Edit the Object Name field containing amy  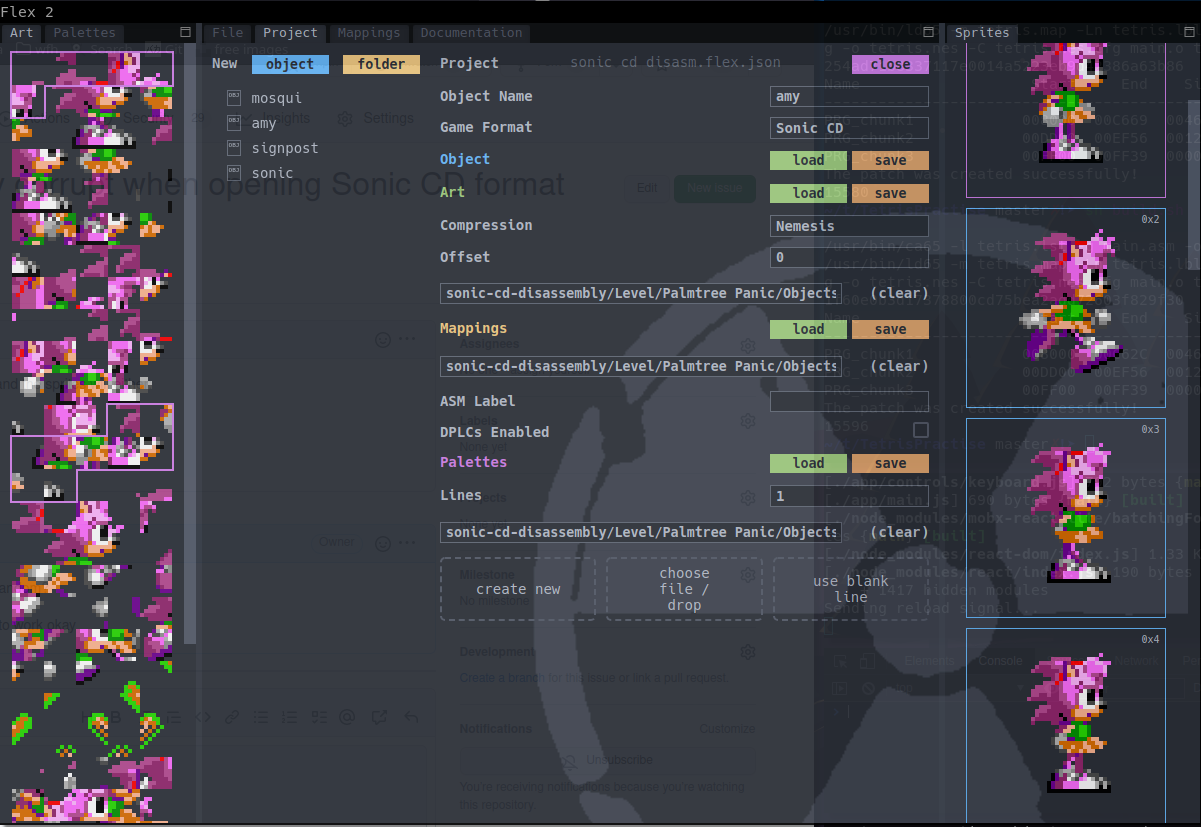[849, 97]
